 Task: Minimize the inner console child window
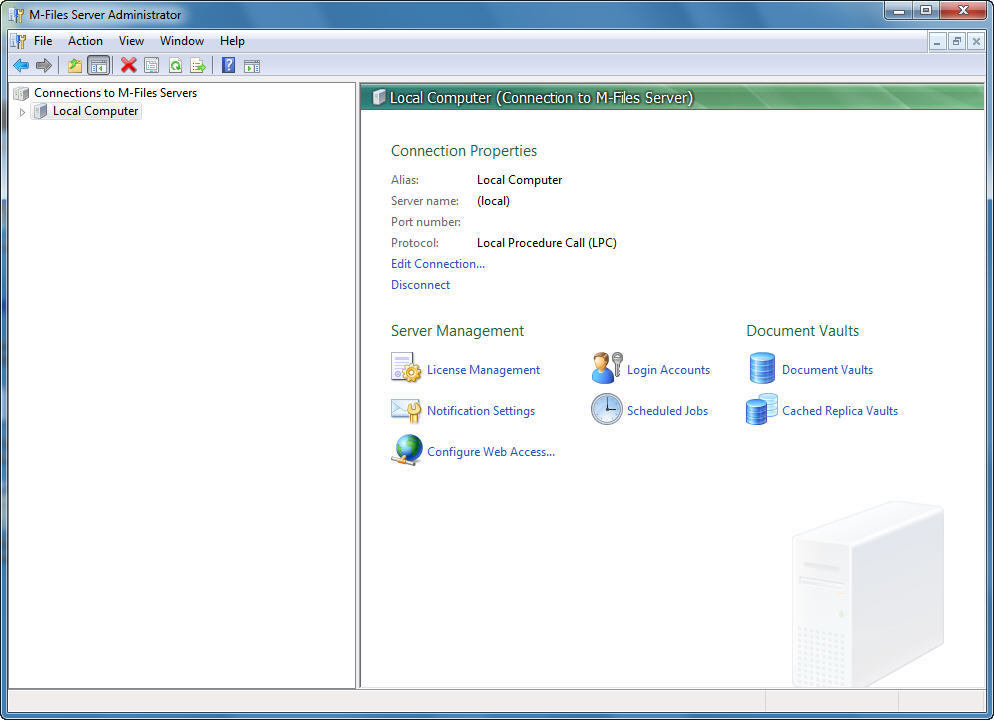pyautogui.click(x=937, y=42)
